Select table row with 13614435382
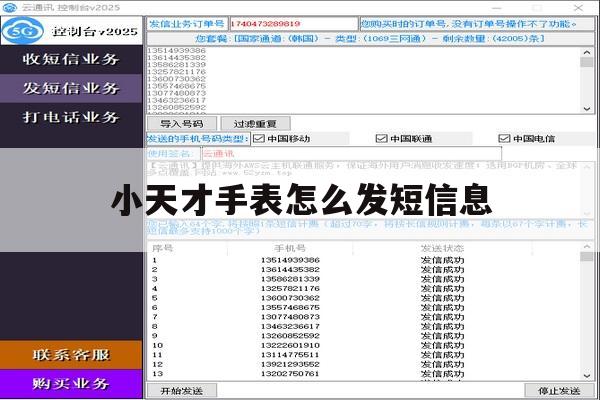The height and width of the screenshot is (400, 600). pyautogui.click(x=364, y=269)
